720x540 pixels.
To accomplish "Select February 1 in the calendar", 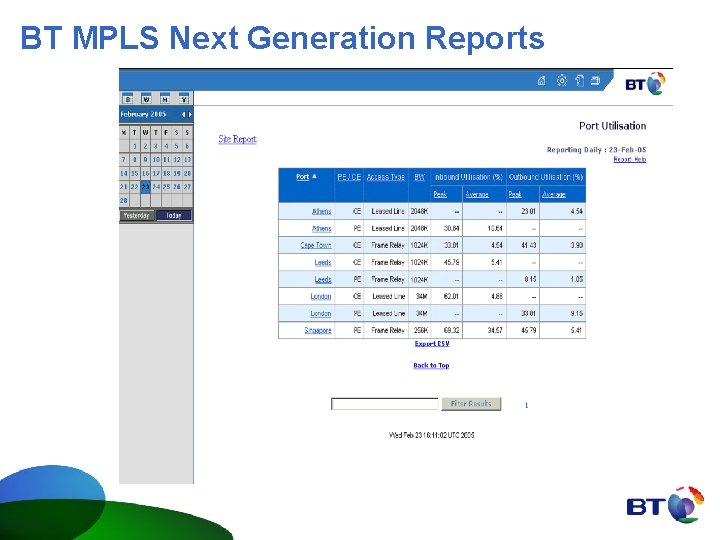I will tap(135, 146).
